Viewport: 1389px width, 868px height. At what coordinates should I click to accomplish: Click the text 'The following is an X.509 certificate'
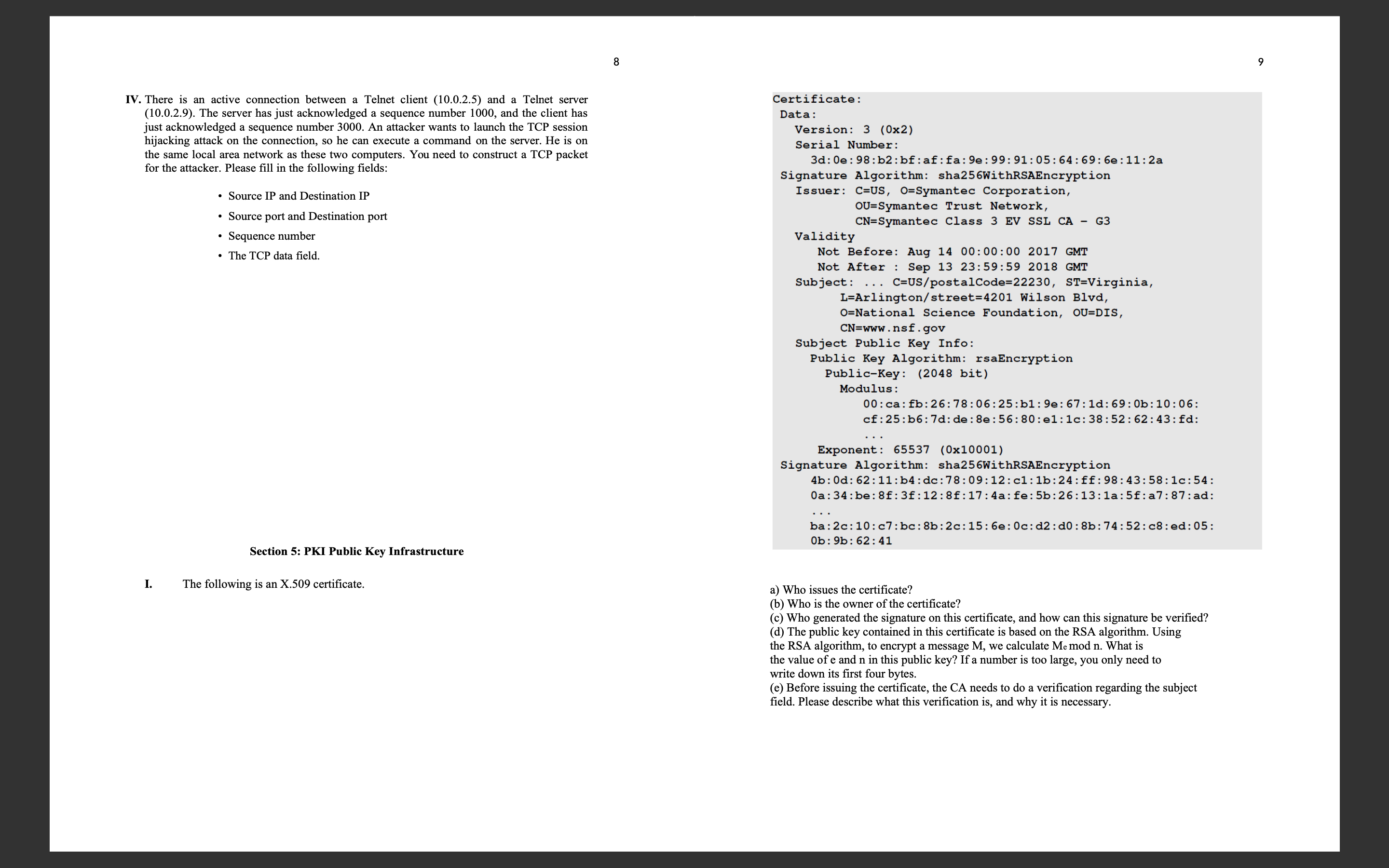tap(273, 584)
